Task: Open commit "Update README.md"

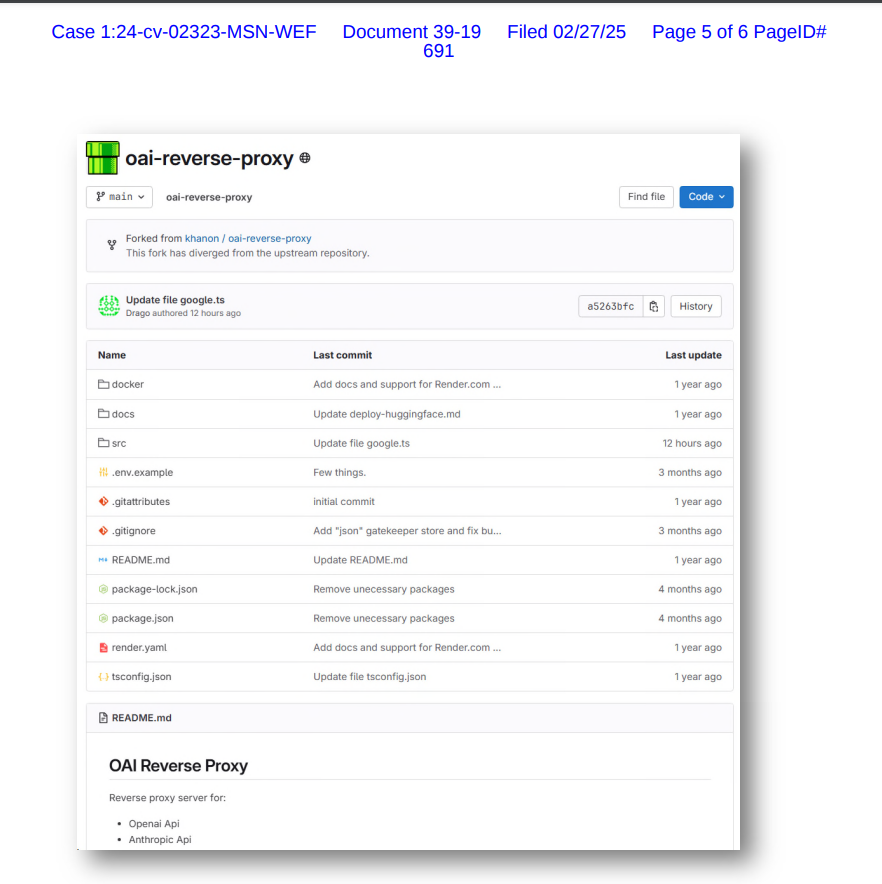Action: coord(360,560)
